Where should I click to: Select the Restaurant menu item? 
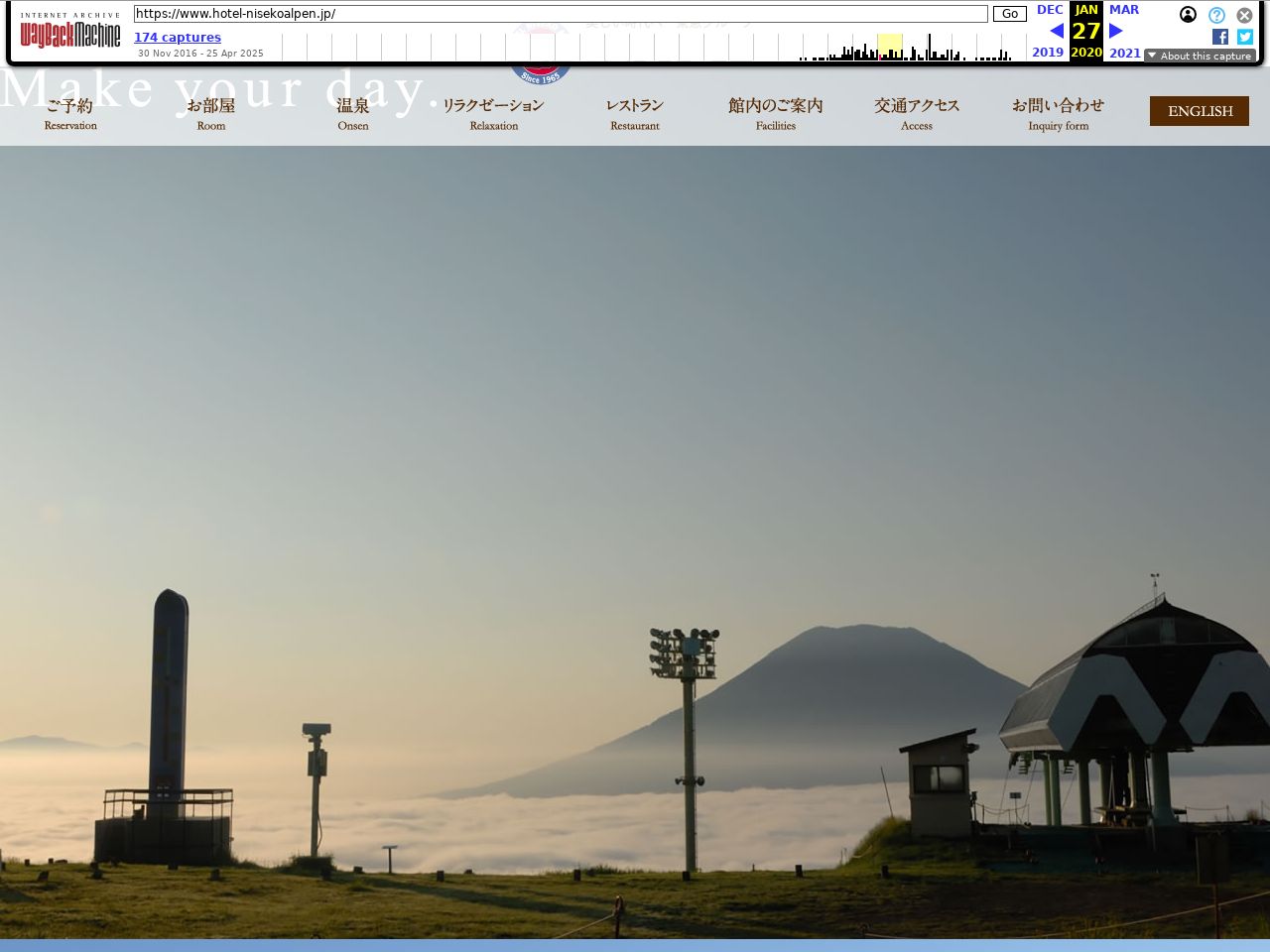[635, 113]
